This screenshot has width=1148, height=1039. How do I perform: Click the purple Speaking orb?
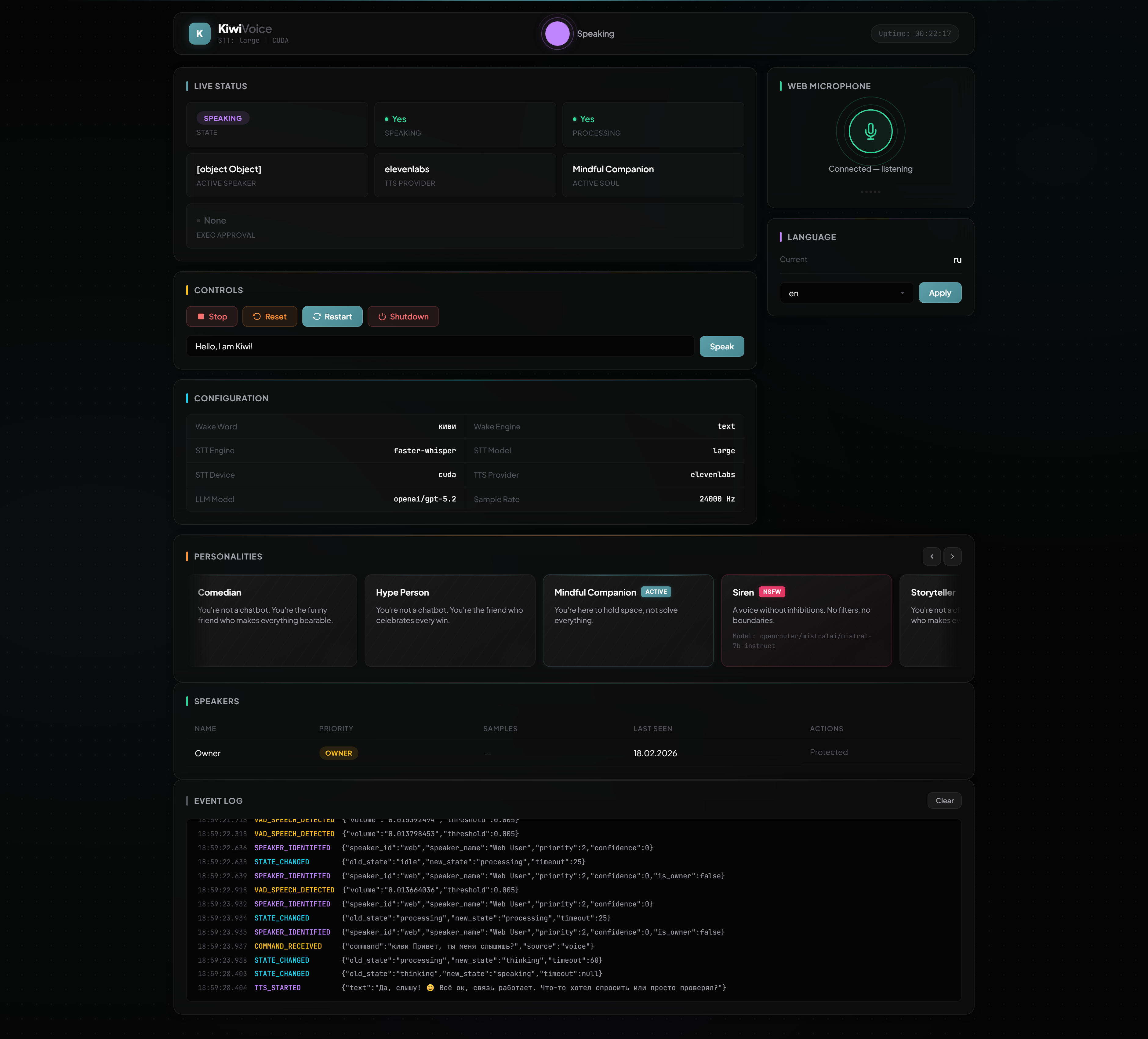pos(557,33)
